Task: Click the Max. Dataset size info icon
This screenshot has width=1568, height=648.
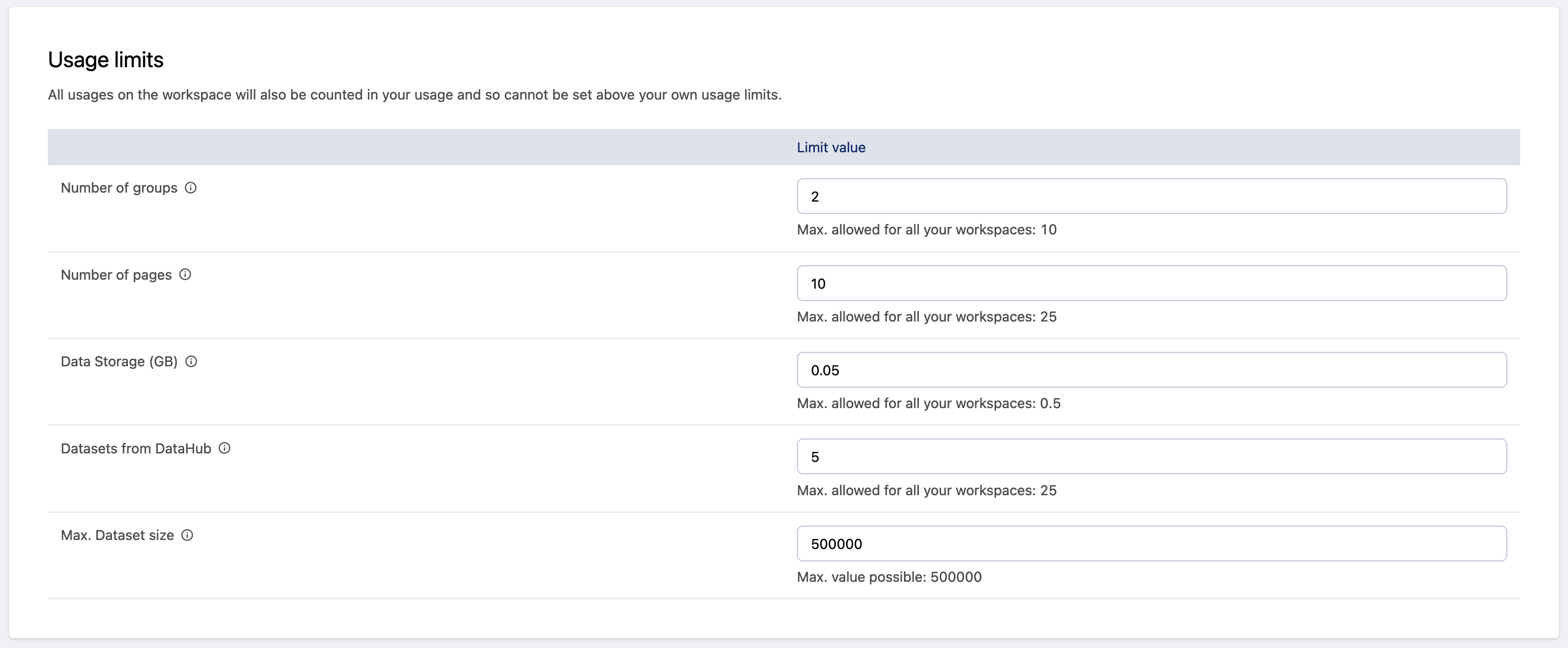Action: (188, 535)
